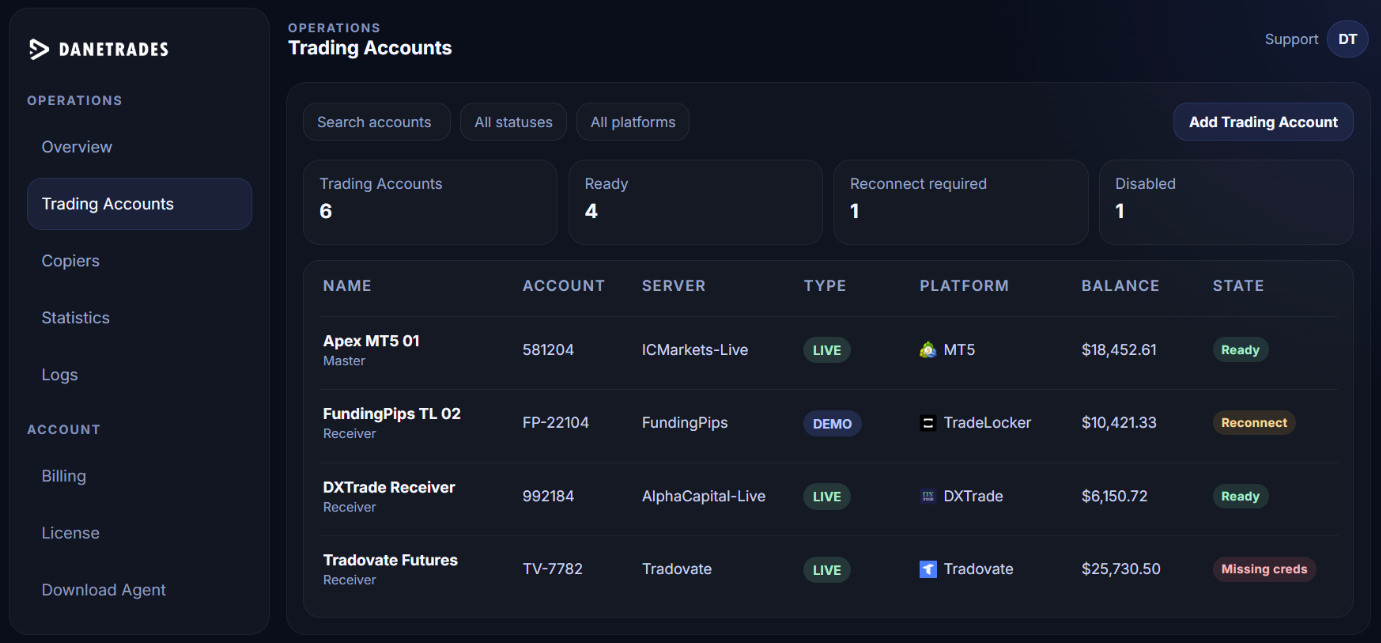
Task: Click FundingPips server cell
Action: click(x=685, y=423)
